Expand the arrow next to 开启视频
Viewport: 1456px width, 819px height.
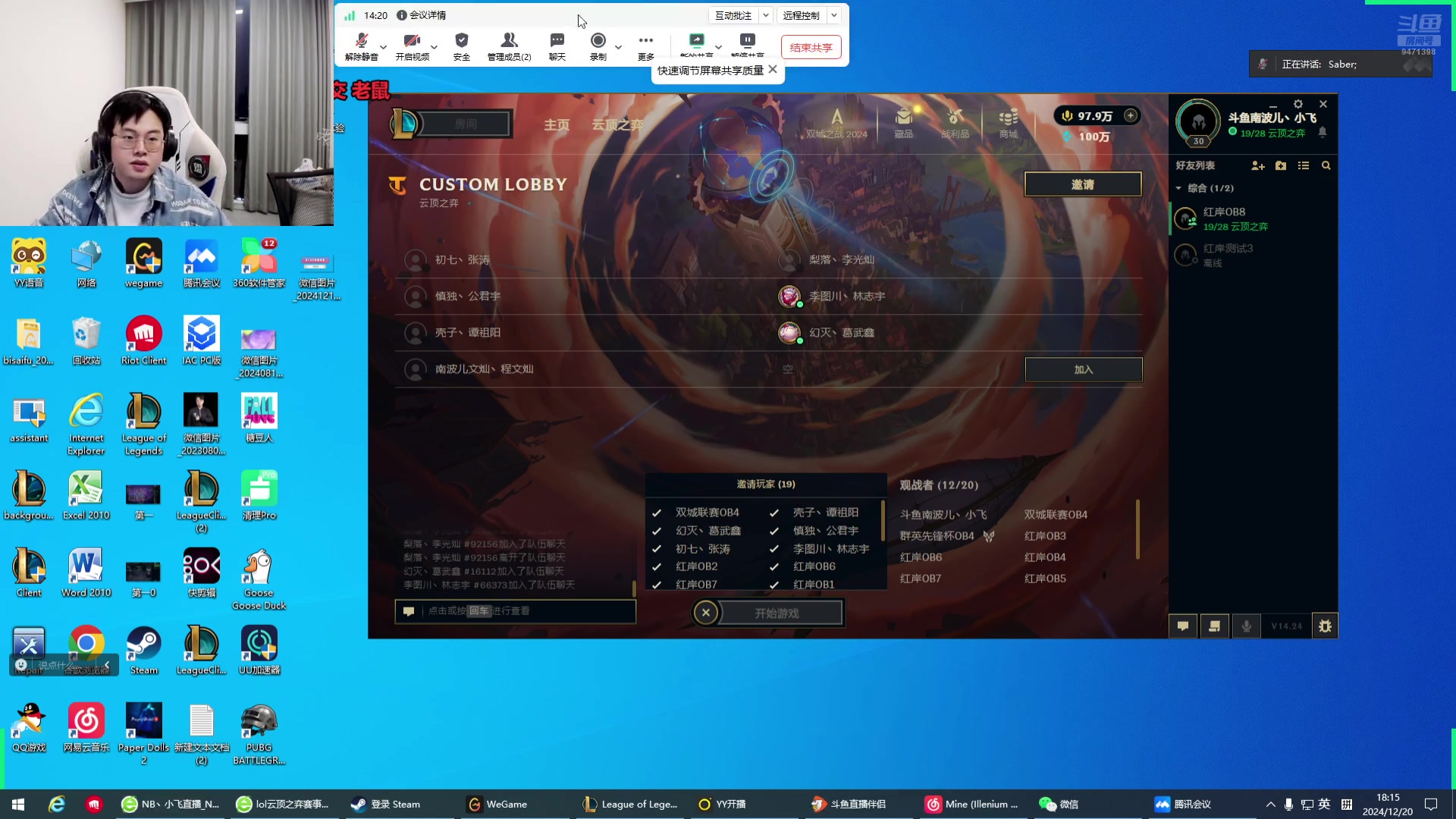pyautogui.click(x=434, y=47)
